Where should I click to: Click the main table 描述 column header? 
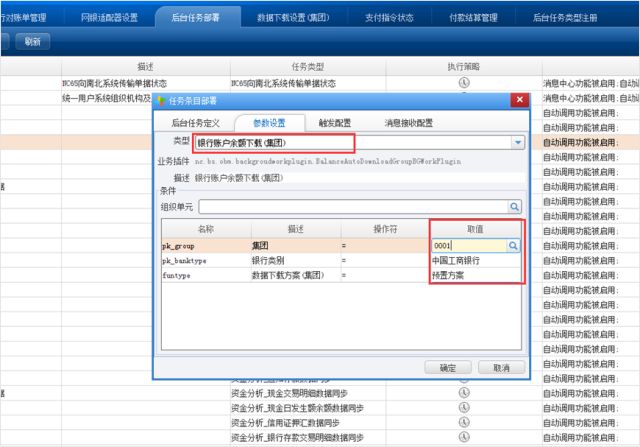pos(146,67)
